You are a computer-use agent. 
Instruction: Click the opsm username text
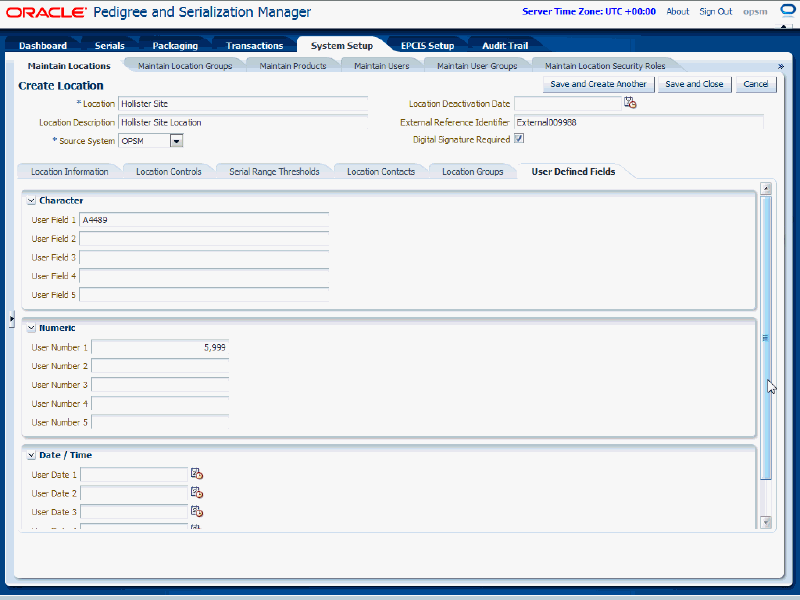pyautogui.click(x=755, y=11)
